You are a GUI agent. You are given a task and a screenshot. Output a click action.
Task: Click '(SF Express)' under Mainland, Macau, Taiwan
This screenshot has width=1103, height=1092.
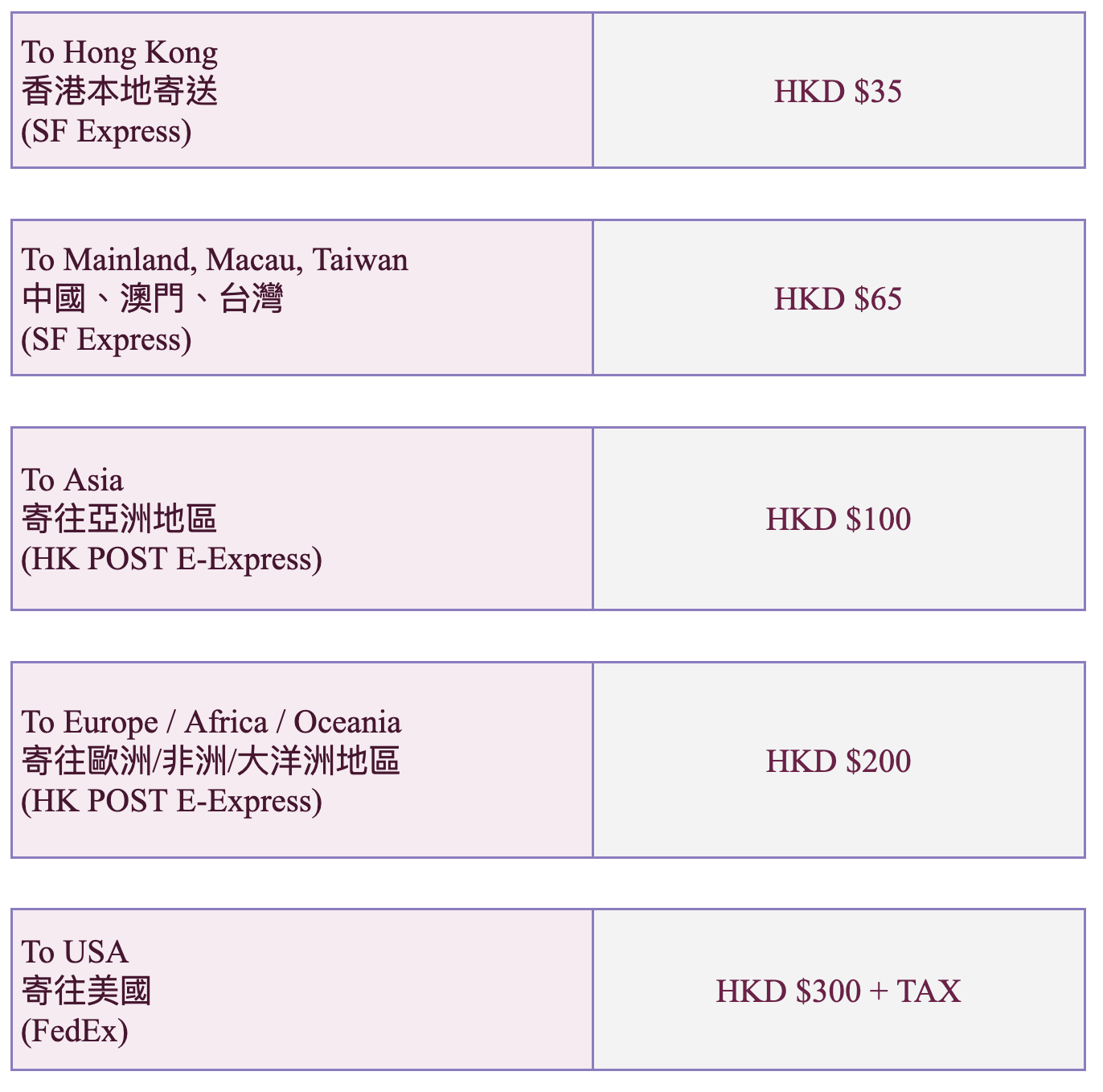click(x=106, y=339)
